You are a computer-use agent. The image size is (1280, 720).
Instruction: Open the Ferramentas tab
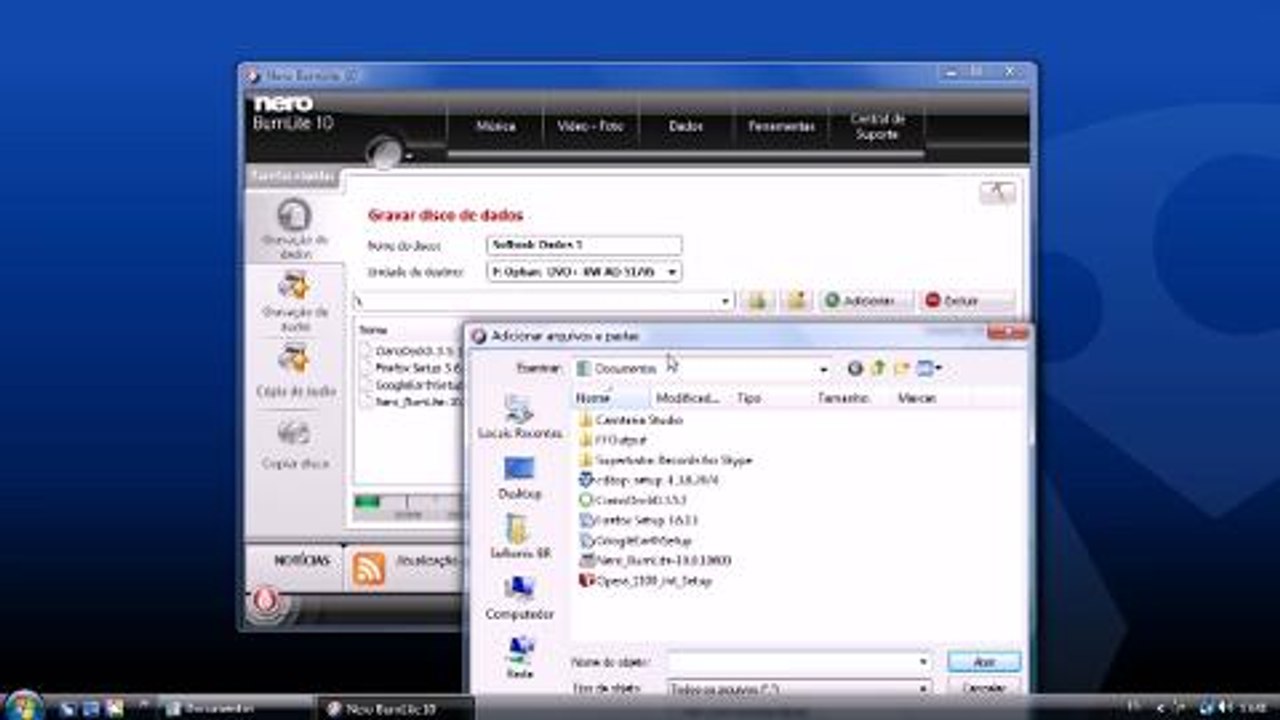(781, 127)
